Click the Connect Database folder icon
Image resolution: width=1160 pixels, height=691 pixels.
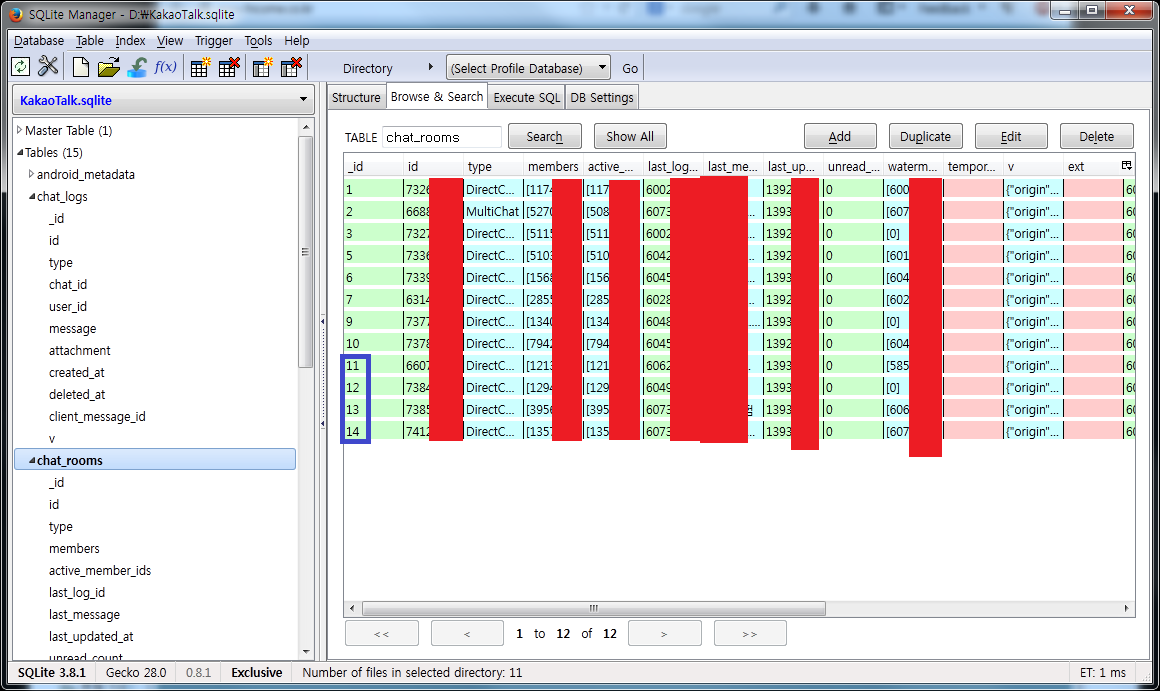click(x=109, y=67)
